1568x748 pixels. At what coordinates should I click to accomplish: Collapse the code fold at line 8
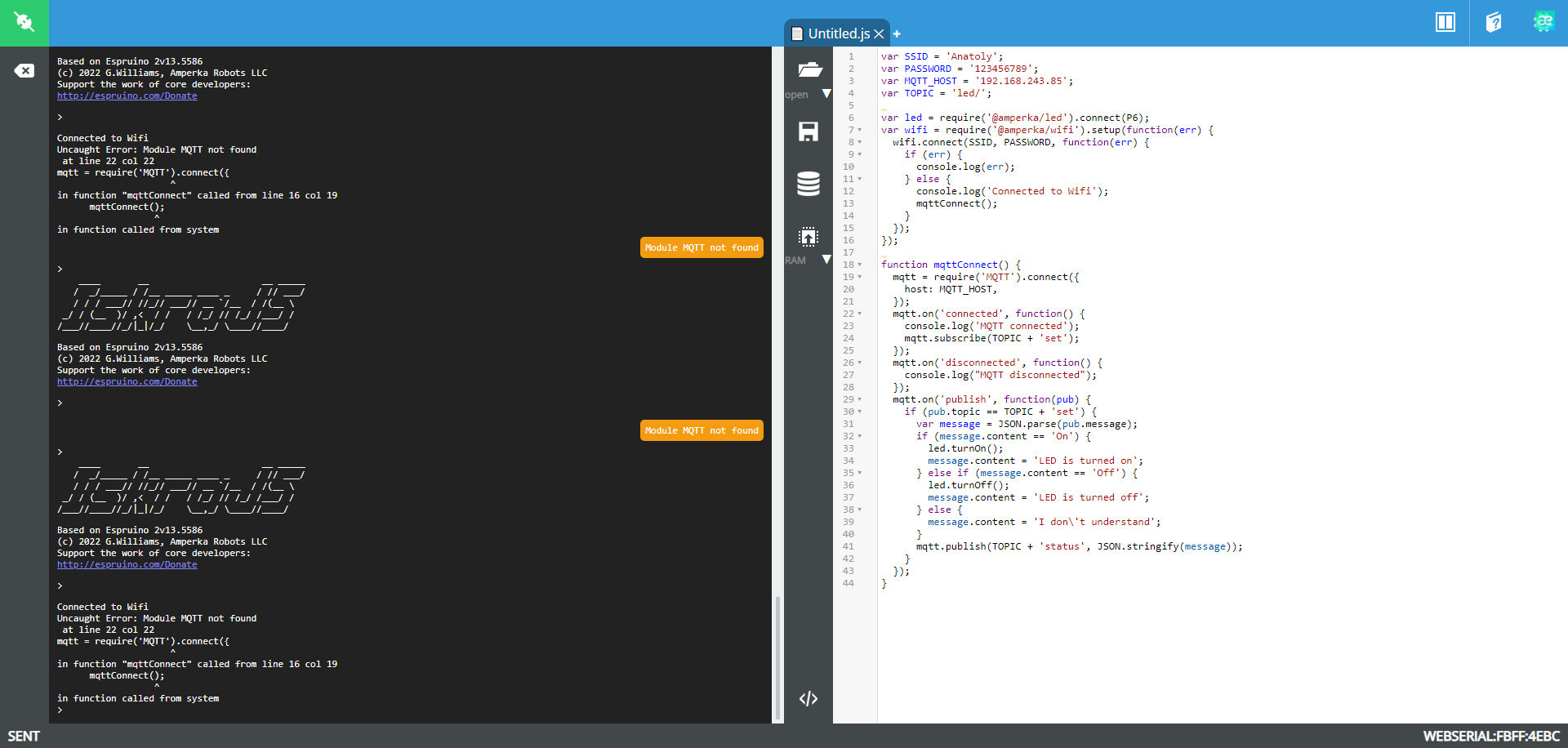tap(860, 142)
